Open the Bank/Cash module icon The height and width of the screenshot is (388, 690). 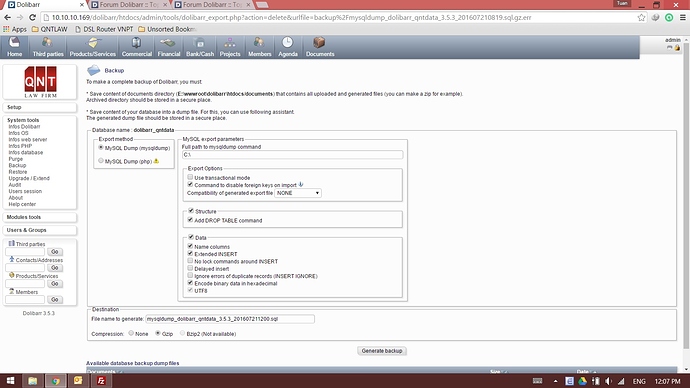tap(199, 43)
